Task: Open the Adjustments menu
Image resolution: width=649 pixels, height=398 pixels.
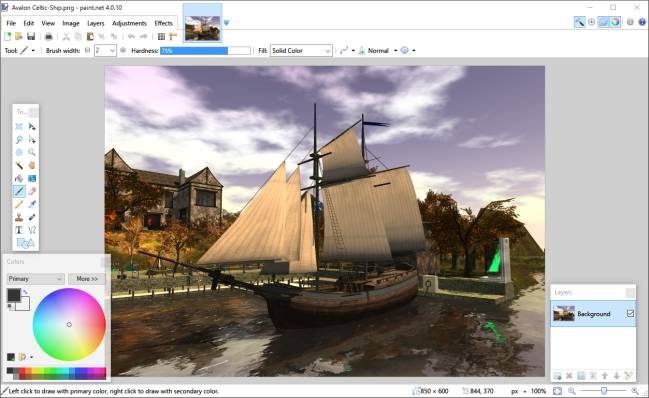Action: (129, 23)
